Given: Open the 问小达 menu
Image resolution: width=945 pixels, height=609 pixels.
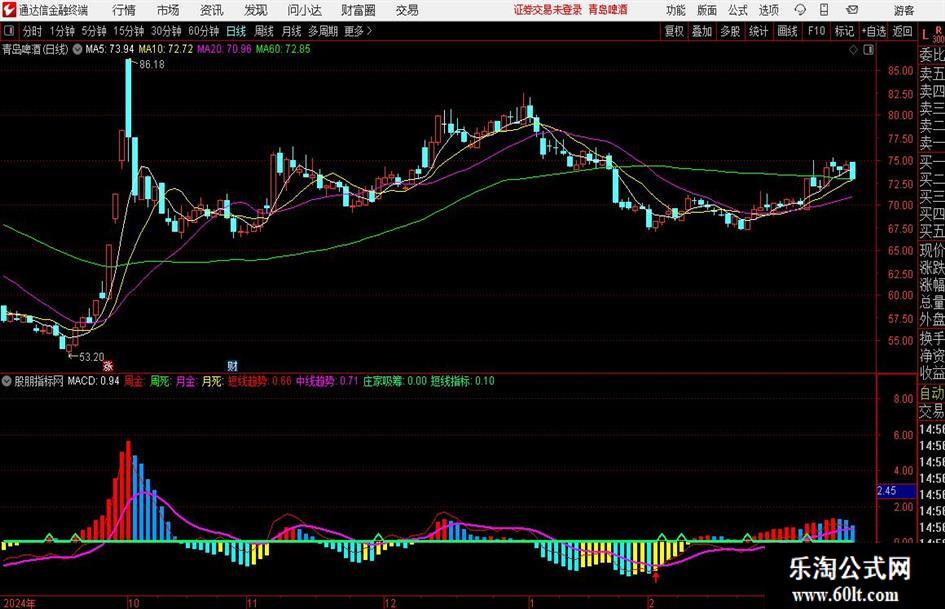Looking at the screenshot, I should tap(304, 10).
